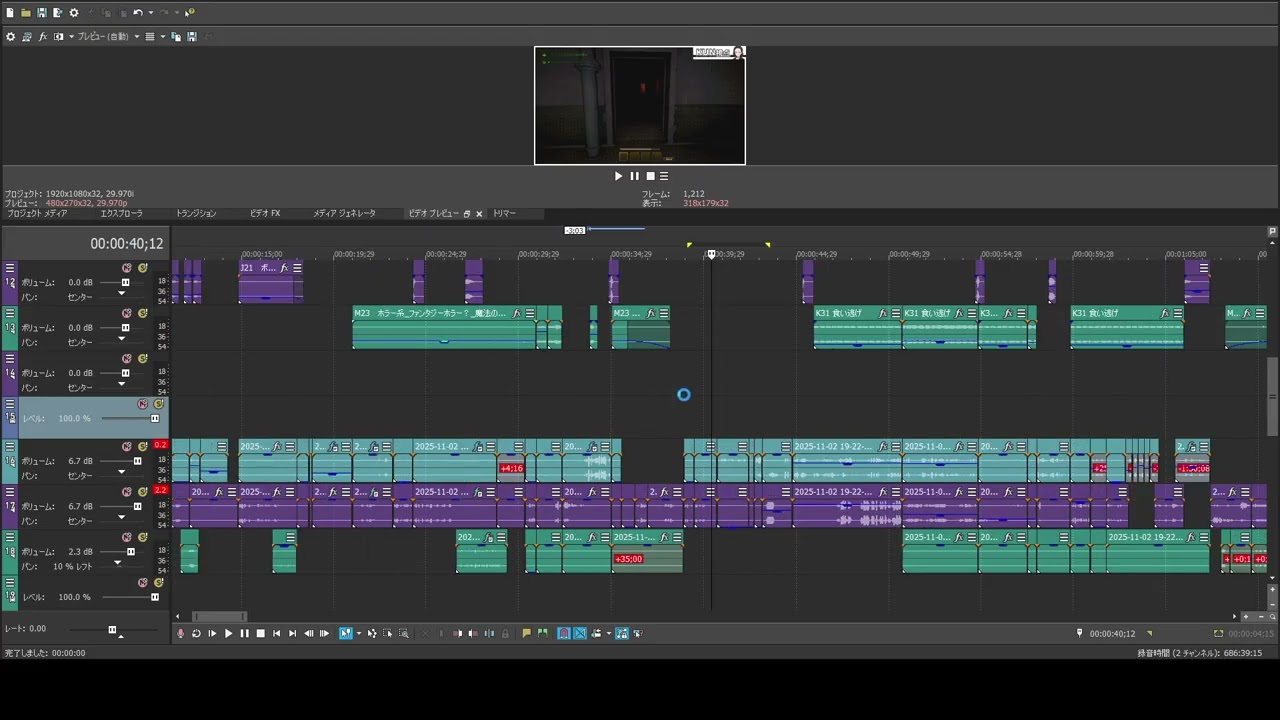Viewport: 1280px width, 720px height.
Task: Insert a marker with the yellow flag icon
Action: (526, 633)
